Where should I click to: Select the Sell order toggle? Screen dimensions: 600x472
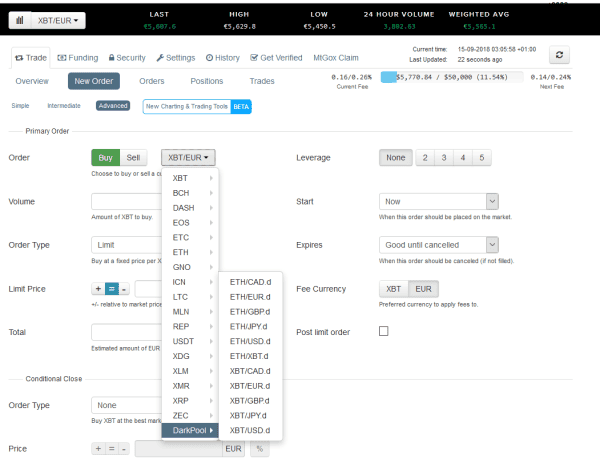coord(133,158)
